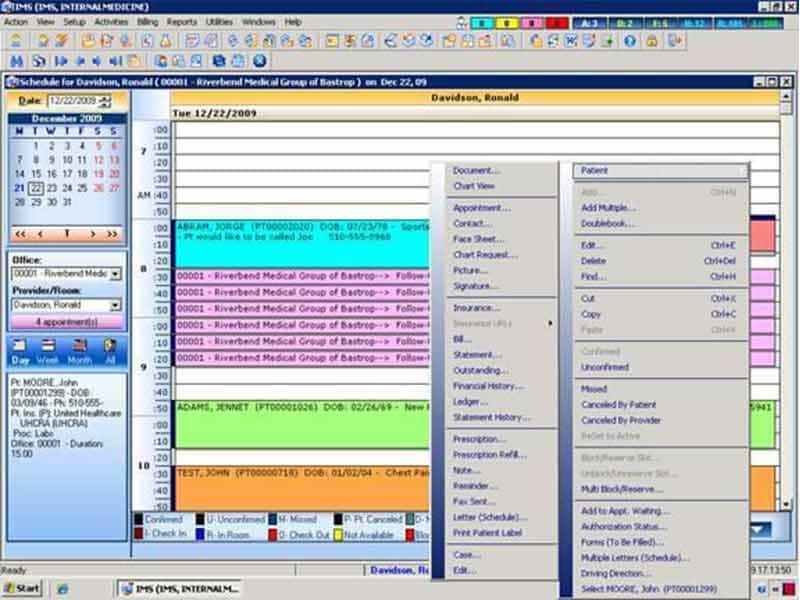Viewport: 800px width, 600px height.
Task: Choose Prescription Refill... menu entry
Action: coord(489,455)
